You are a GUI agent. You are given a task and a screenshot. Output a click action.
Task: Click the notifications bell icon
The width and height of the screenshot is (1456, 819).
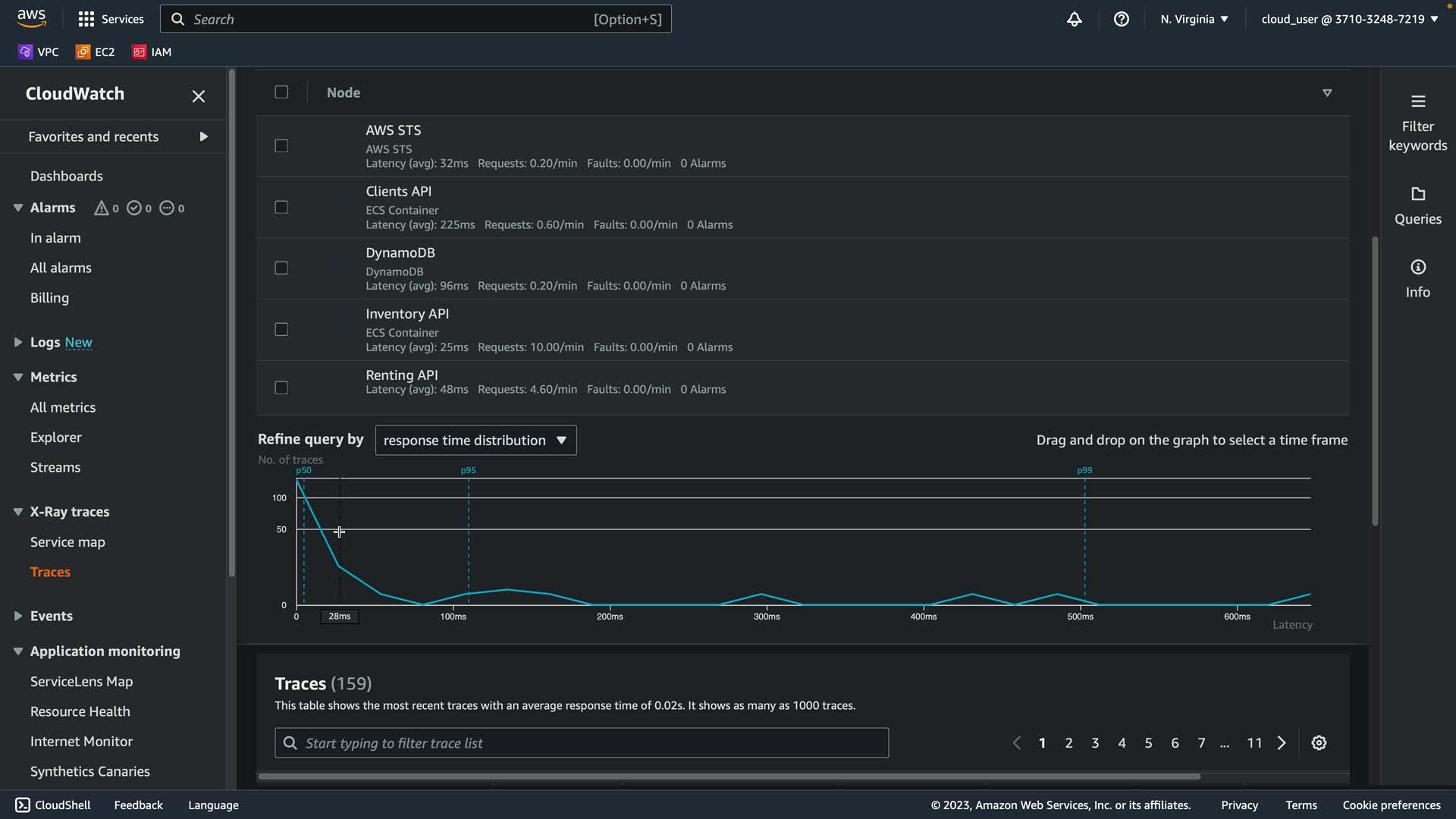click(1074, 19)
